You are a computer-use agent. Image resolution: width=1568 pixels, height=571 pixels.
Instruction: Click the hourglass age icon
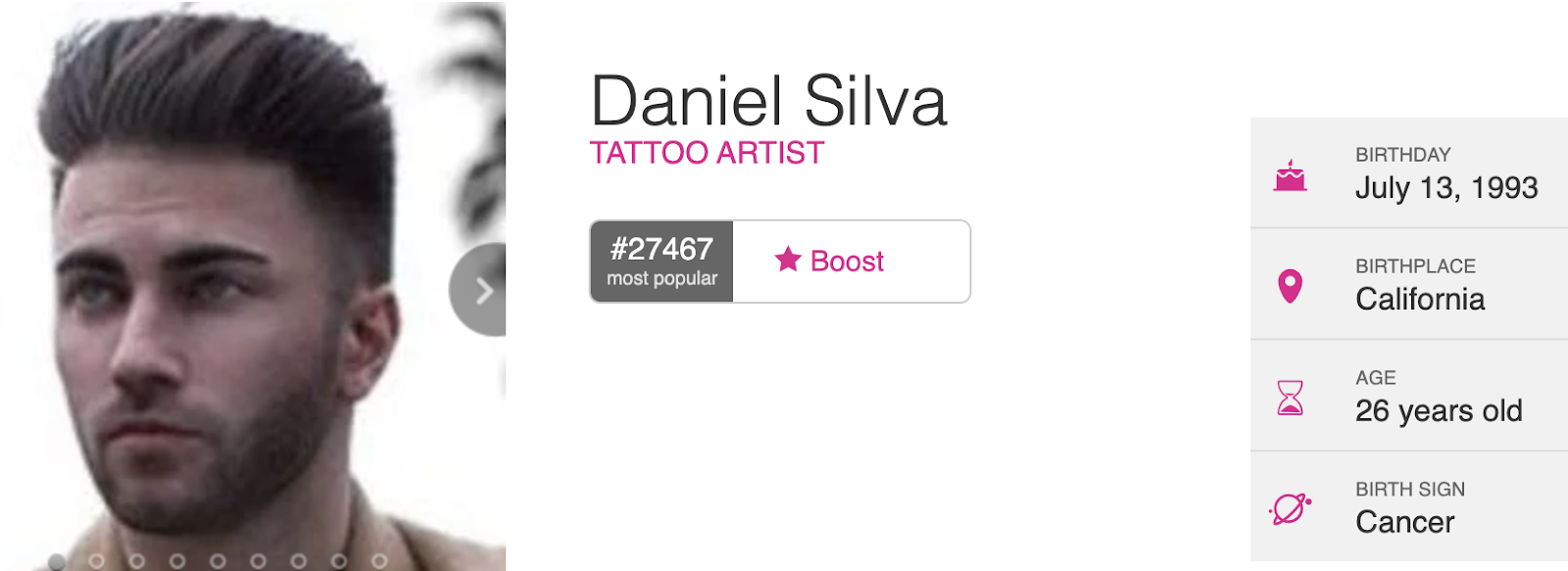point(1291,398)
